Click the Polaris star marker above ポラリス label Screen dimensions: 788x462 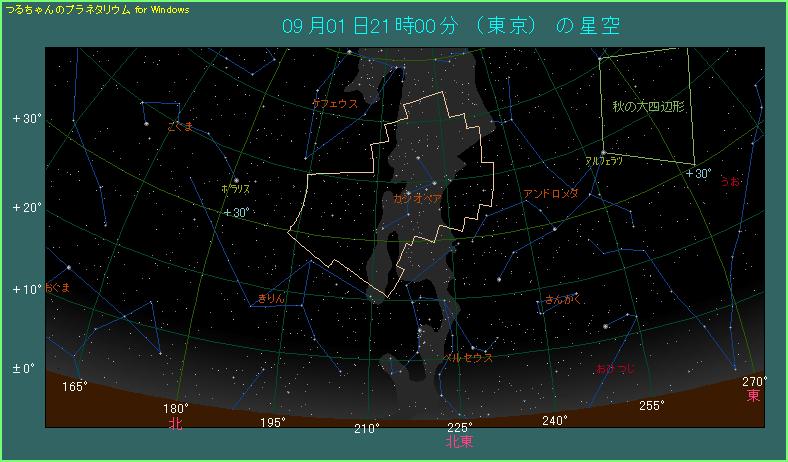[236, 181]
